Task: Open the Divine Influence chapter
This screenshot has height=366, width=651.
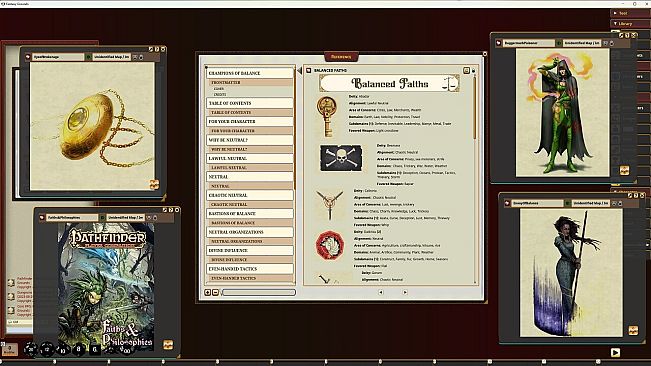Action: [250, 250]
